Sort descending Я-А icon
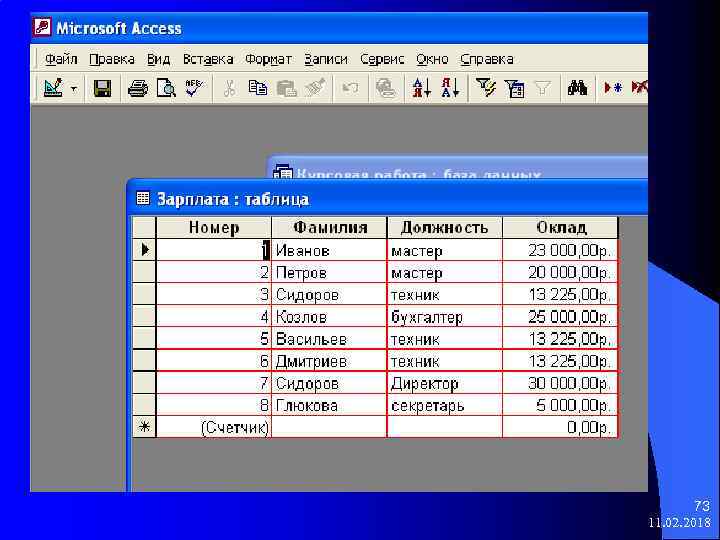This screenshot has height=540, width=720. tap(450, 88)
